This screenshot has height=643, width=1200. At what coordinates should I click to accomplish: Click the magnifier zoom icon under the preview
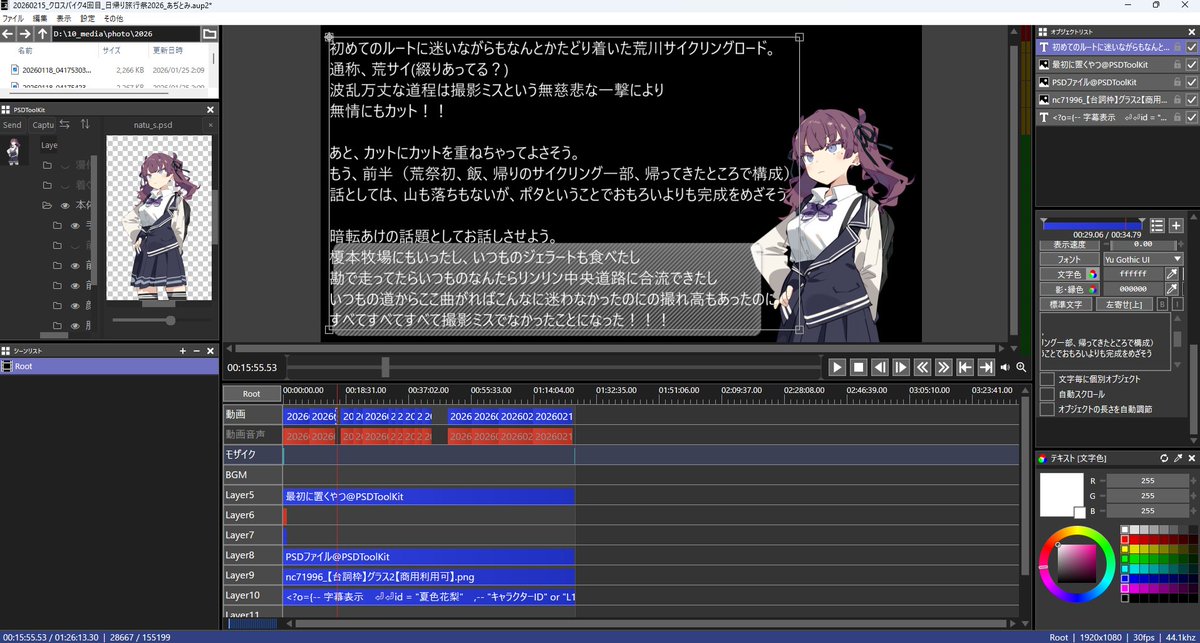point(1021,367)
